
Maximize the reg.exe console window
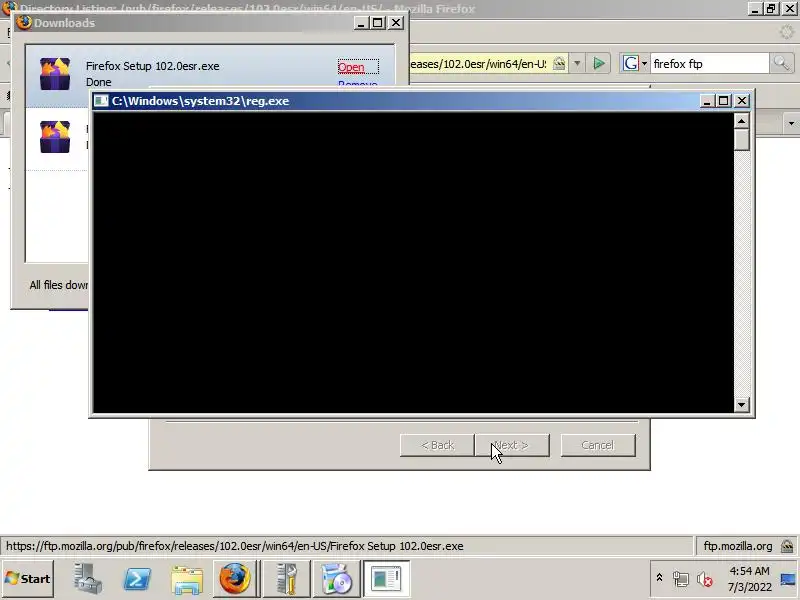click(723, 101)
